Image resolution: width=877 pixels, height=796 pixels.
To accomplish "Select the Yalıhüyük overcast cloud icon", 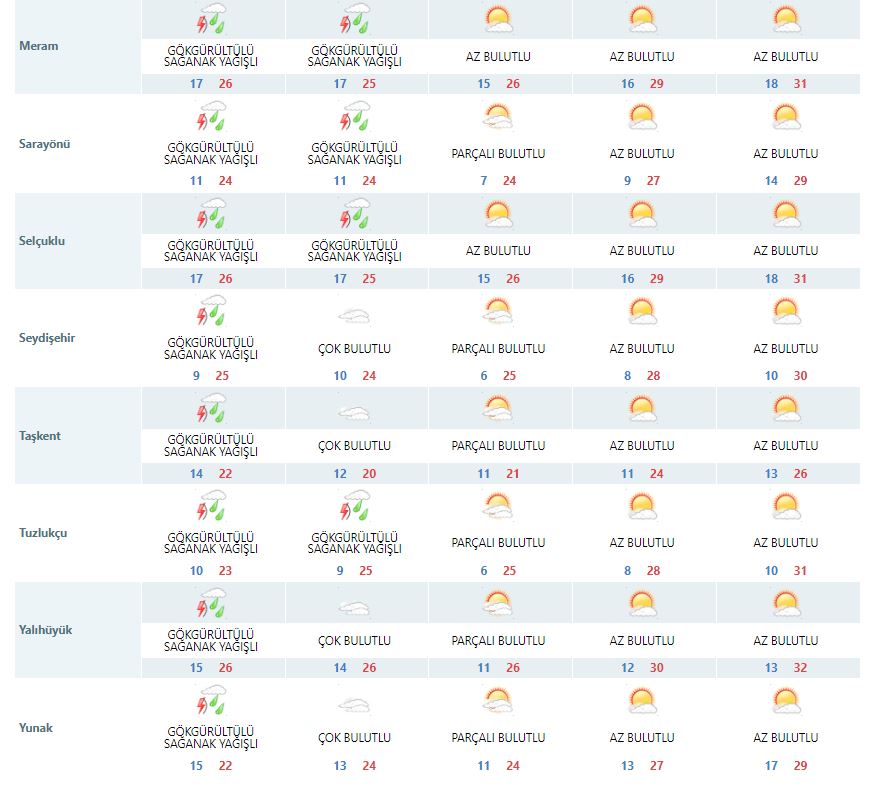I will [x=355, y=608].
